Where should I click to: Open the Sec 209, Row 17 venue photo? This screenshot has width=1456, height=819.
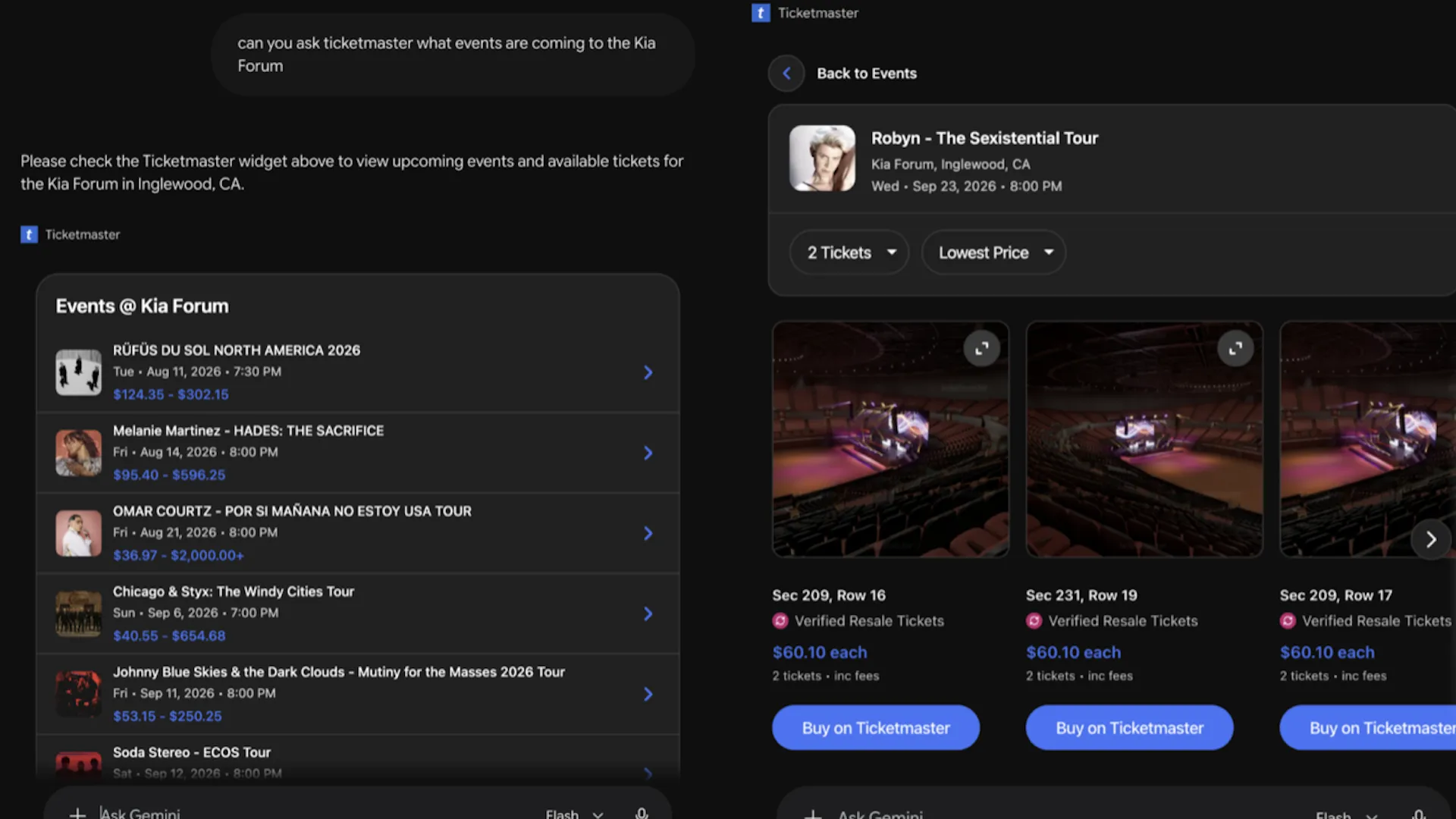(1368, 440)
